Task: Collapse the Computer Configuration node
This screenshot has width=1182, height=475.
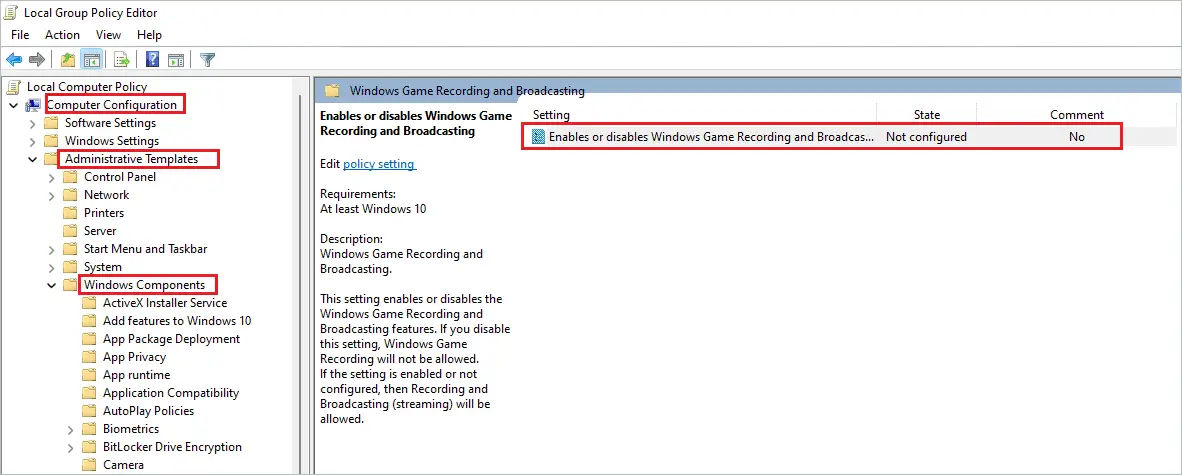Action: coord(14,105)
